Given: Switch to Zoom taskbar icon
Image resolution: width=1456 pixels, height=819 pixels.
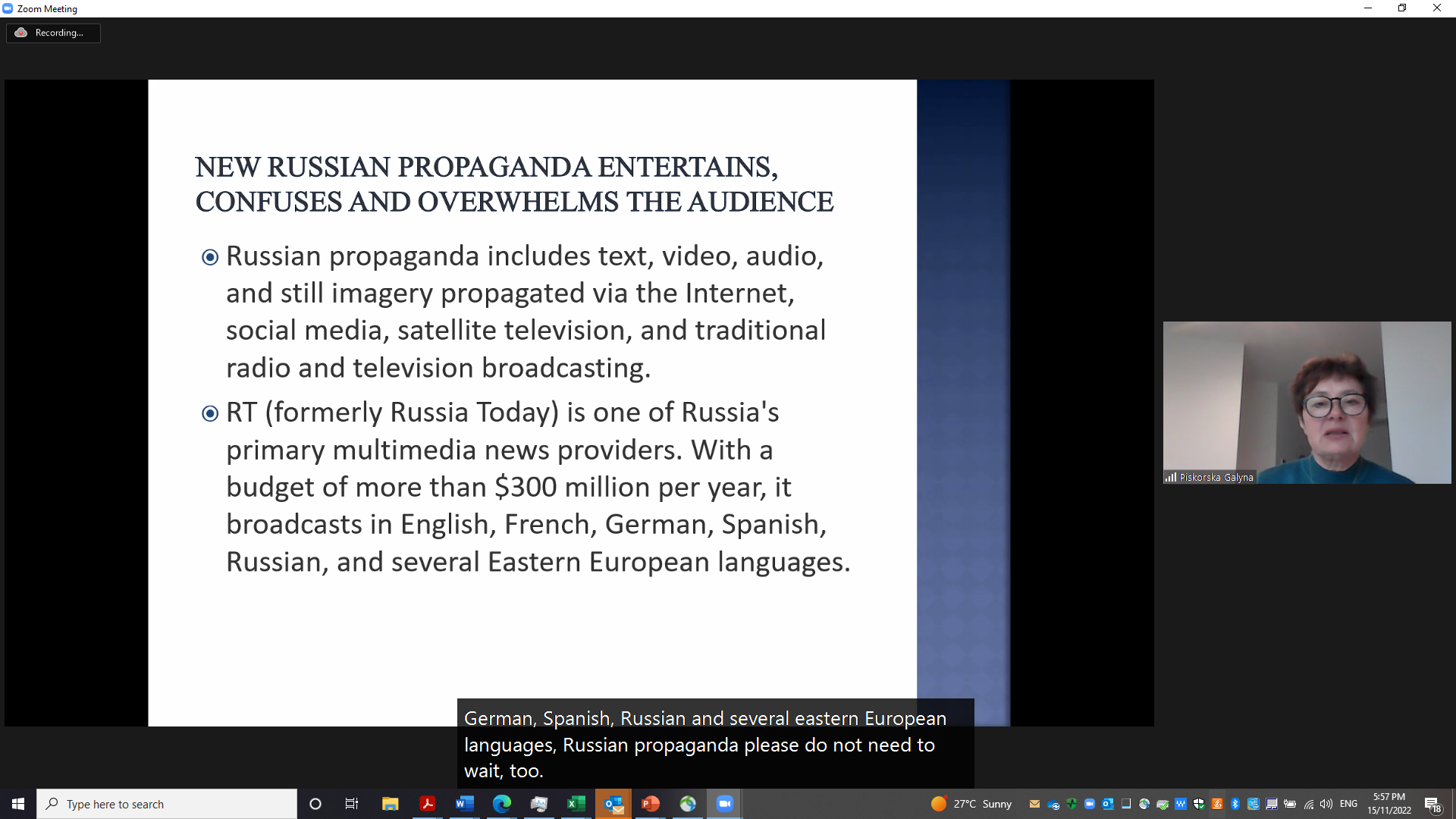Looking at the screenshot, I should point(724,804).
